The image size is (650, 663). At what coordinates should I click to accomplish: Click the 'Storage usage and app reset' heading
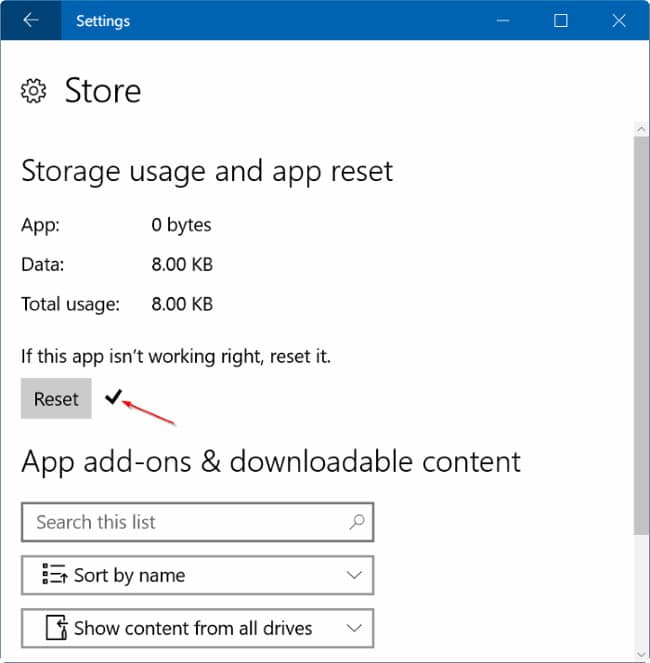207,171
